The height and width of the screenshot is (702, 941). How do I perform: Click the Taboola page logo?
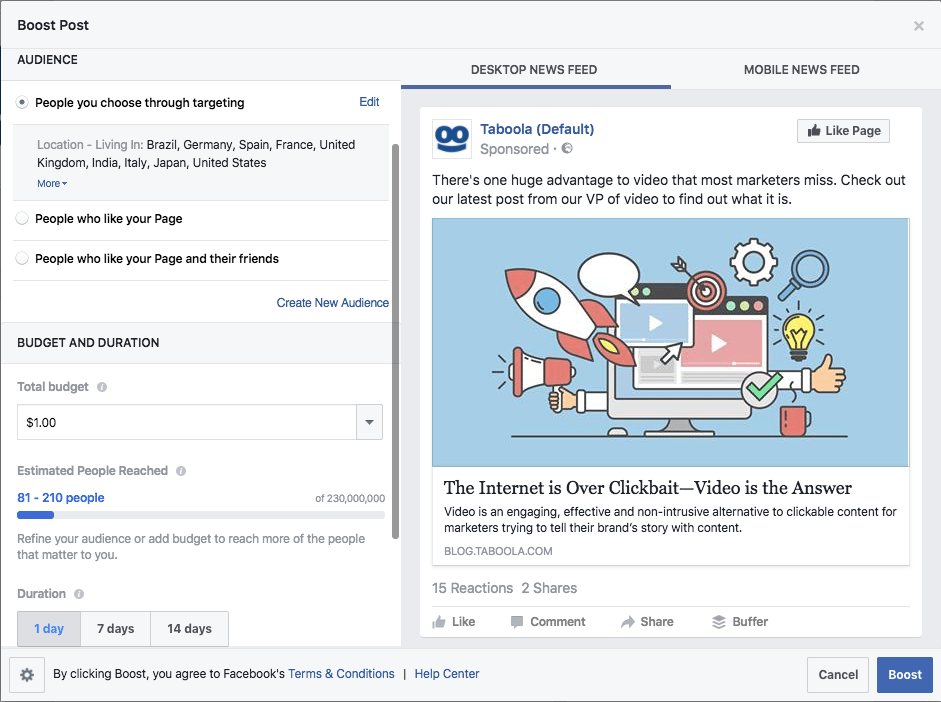point(452,139)
